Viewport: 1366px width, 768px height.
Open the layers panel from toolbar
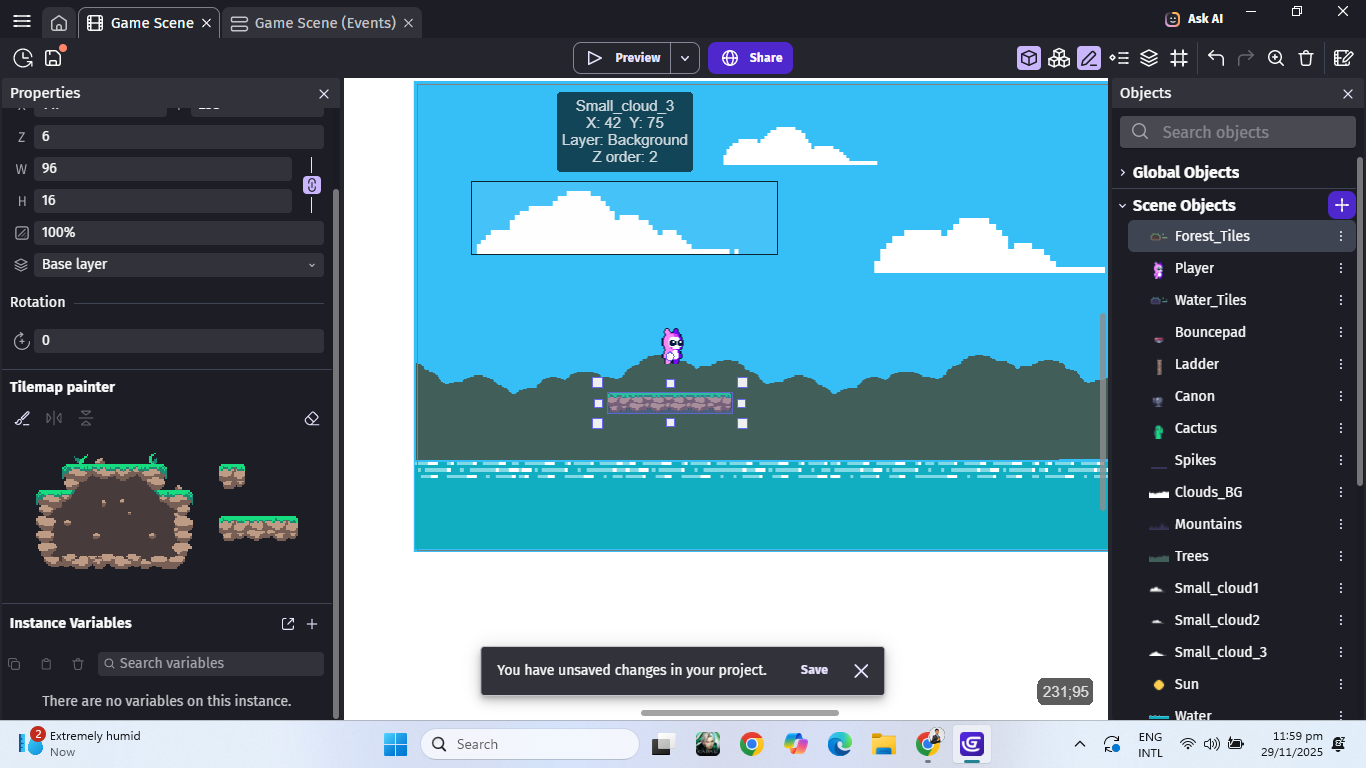[x=1149, y=58]
